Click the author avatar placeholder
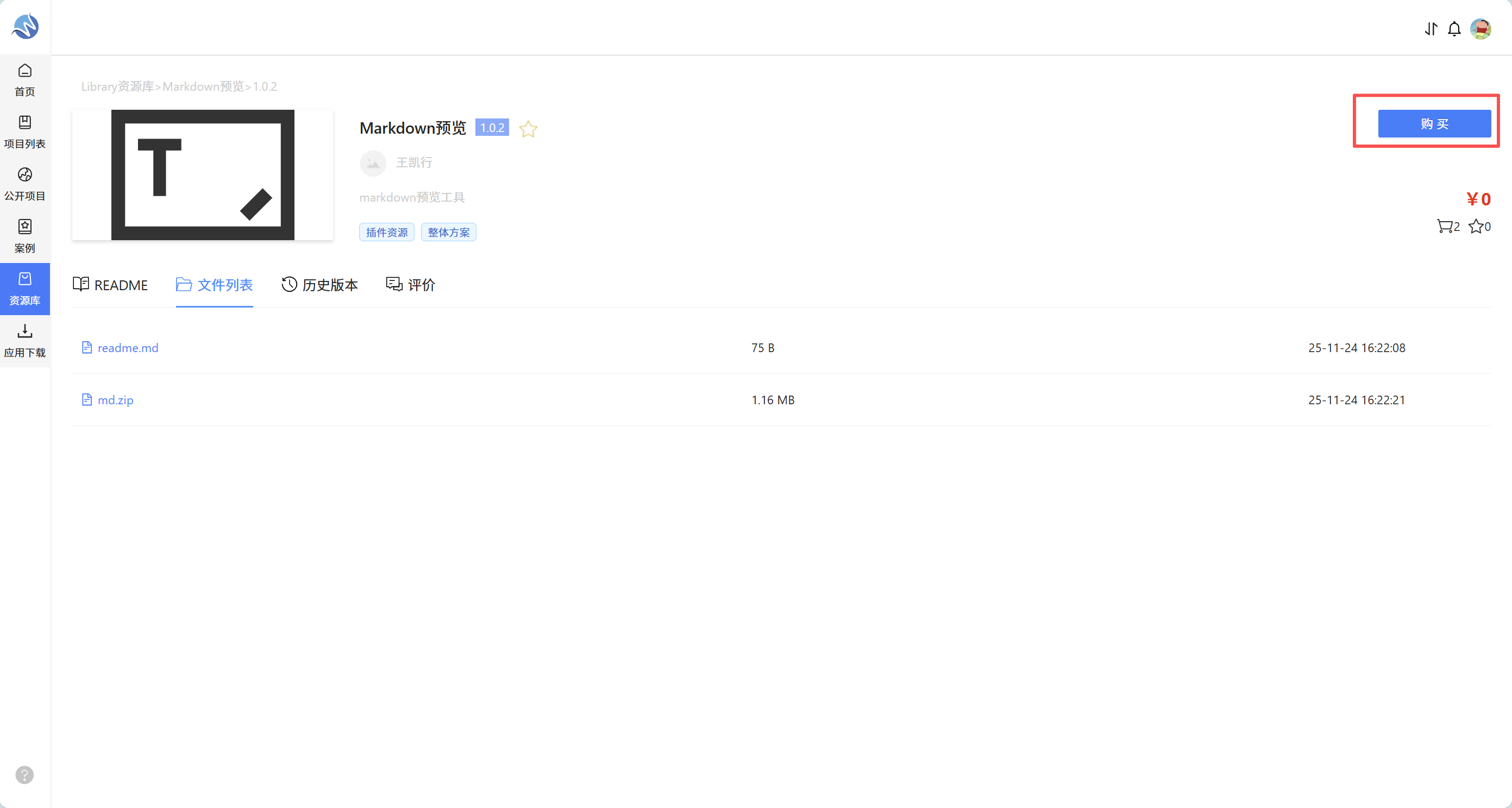Screen dimensions: 1512x808 tap(373, 162)
